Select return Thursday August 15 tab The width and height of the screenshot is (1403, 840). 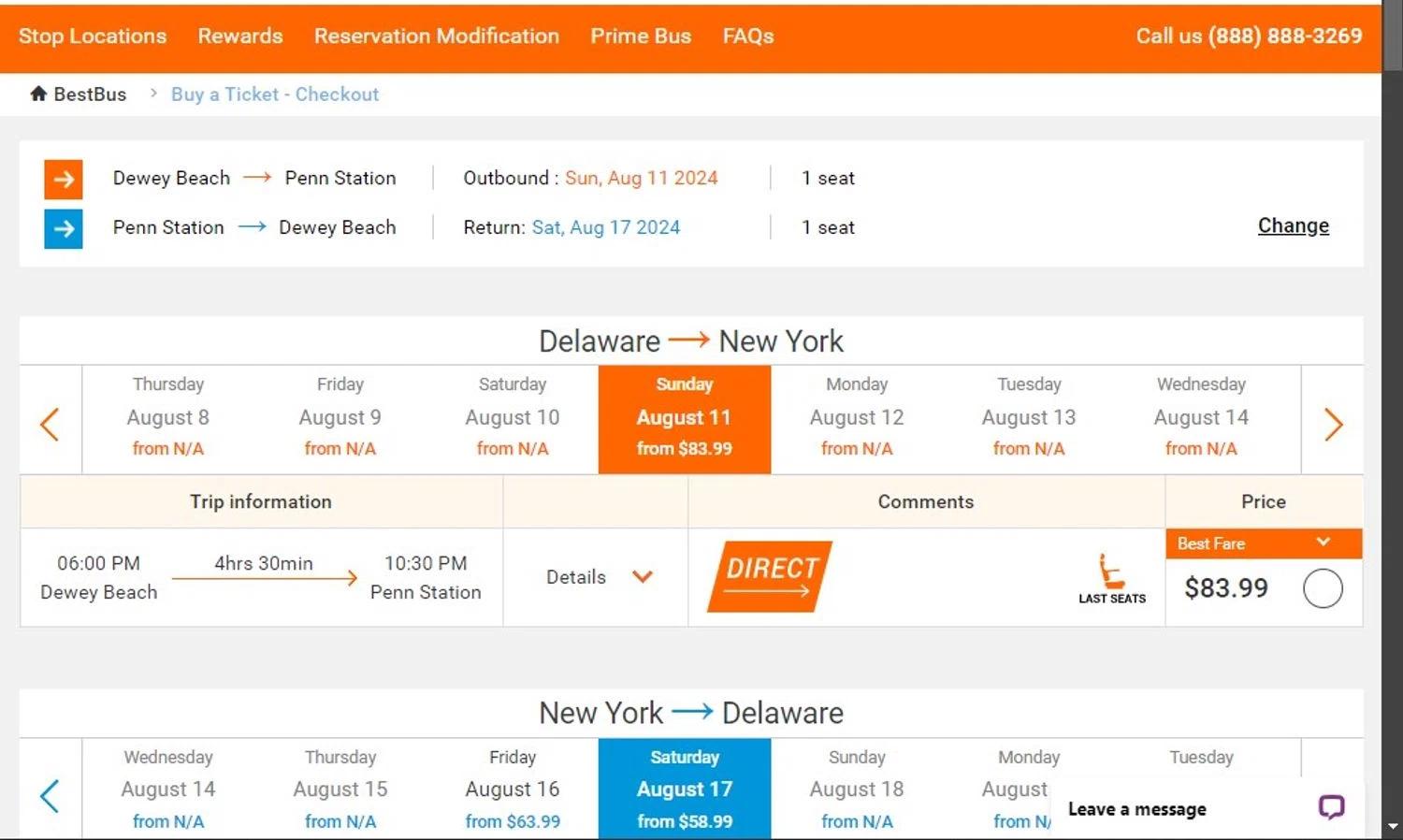coord(340,789)
